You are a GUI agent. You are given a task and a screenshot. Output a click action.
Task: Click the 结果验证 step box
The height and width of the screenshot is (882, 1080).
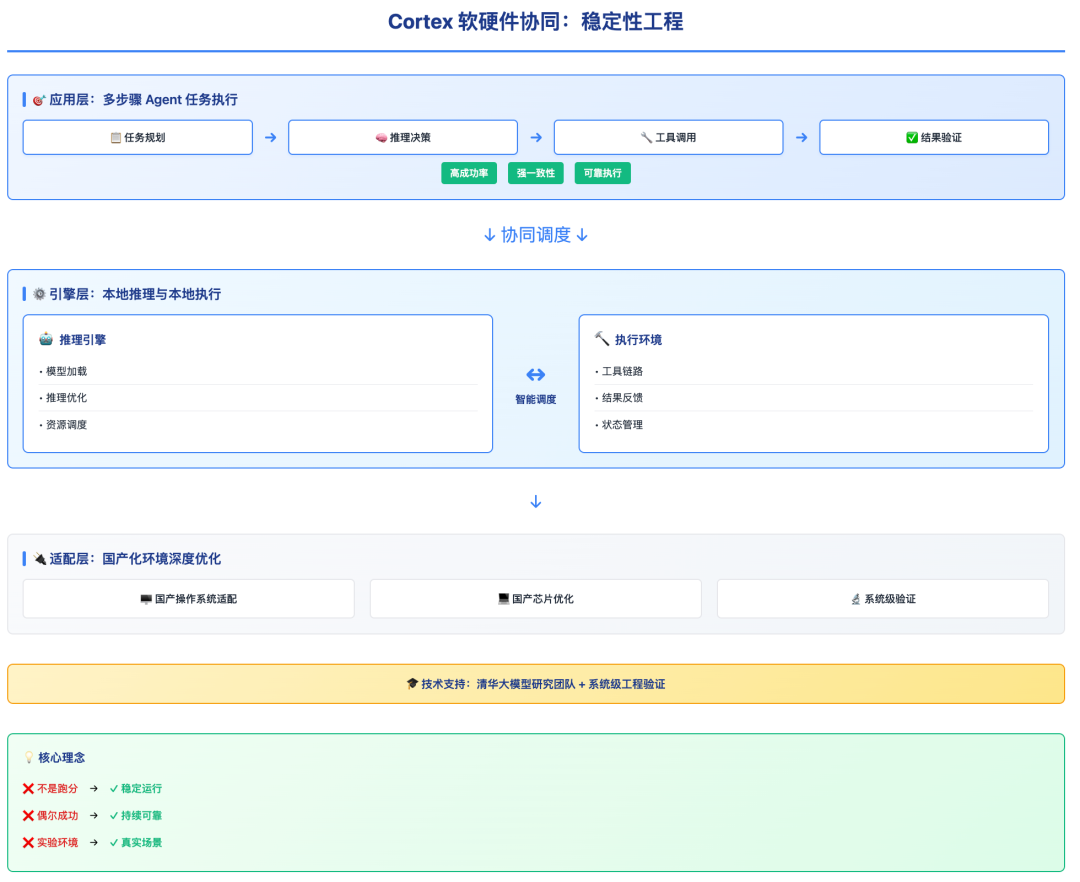click(x=934, y=138)
